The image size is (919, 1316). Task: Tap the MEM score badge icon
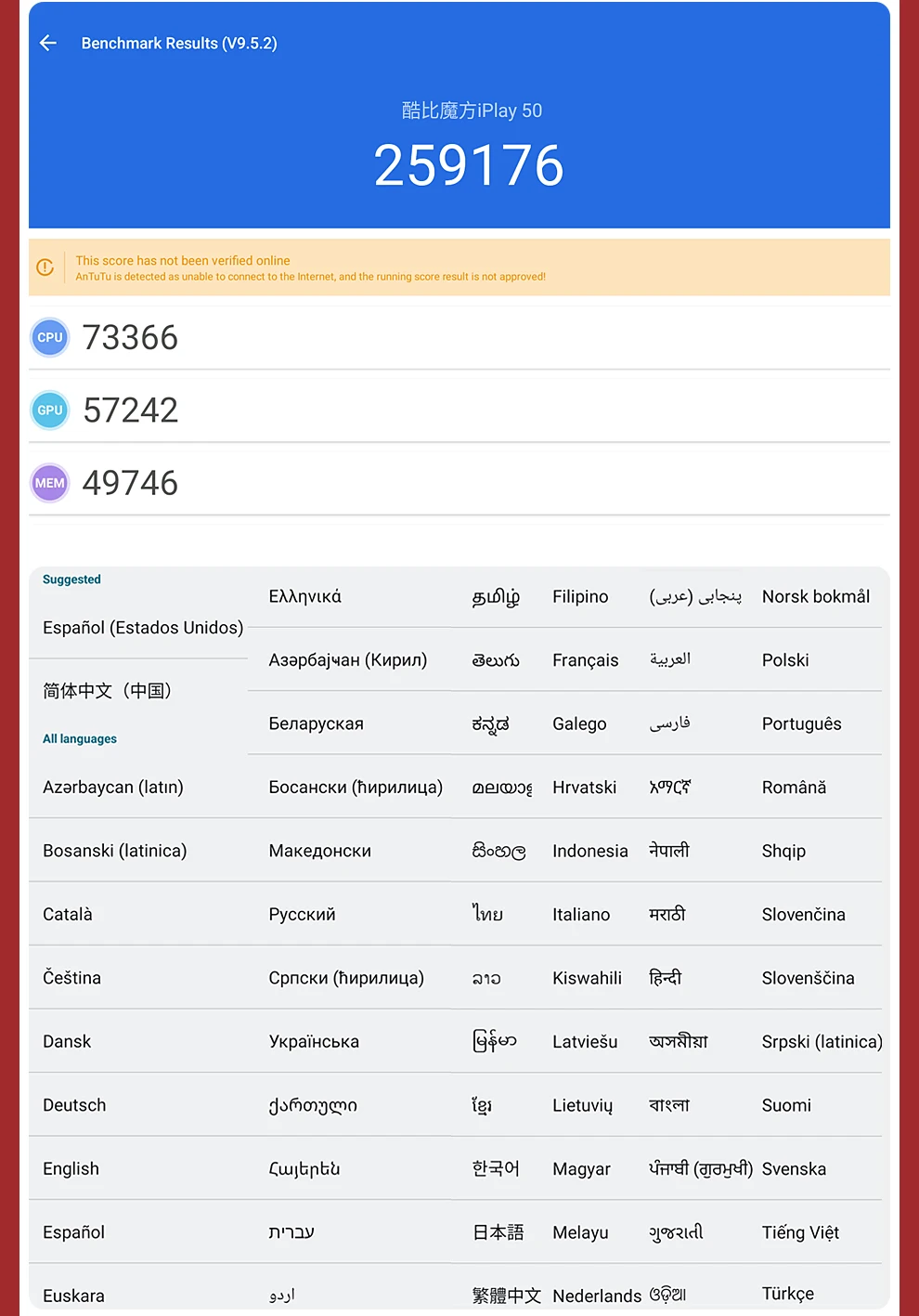[x=50, y=483]
